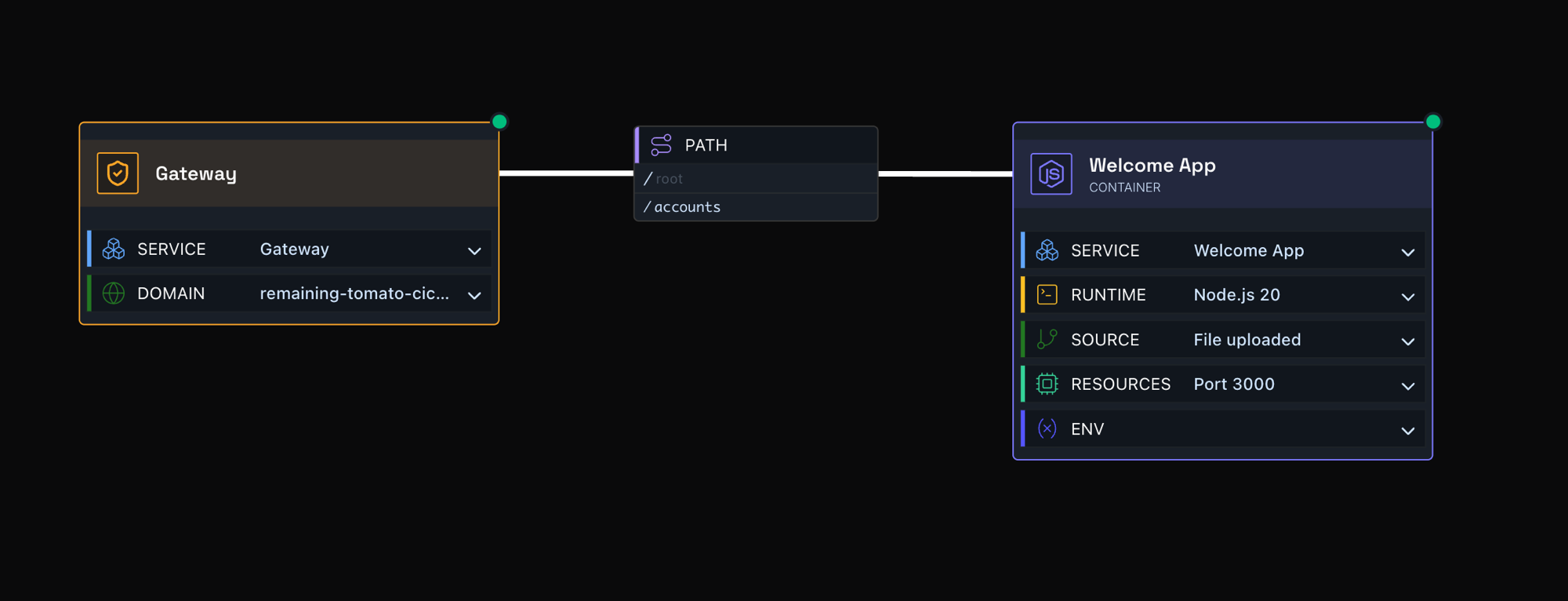Click the PATH header label
1568x601 pixels.
click(x=706, y=145)
